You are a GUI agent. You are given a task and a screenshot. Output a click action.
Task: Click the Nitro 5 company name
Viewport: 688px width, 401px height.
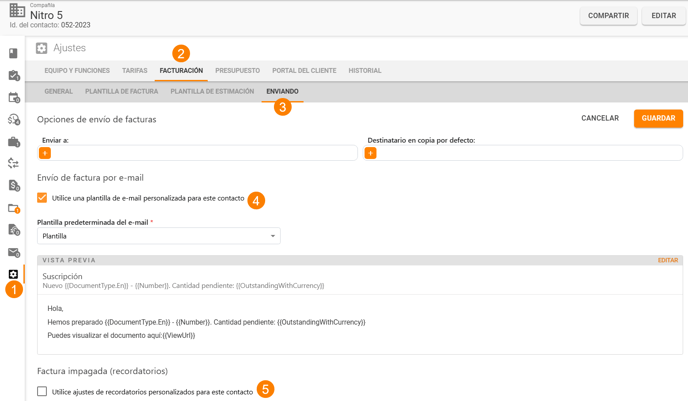click(46, 15)
